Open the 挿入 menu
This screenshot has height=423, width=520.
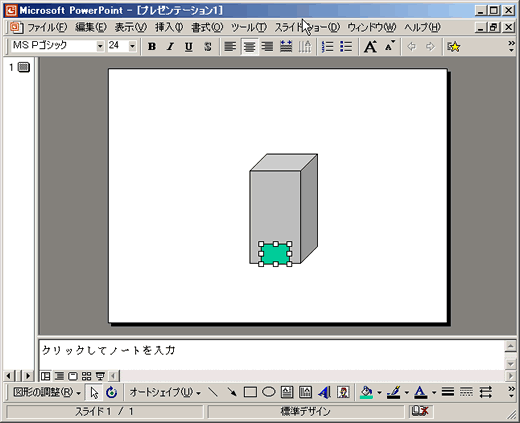169,27
